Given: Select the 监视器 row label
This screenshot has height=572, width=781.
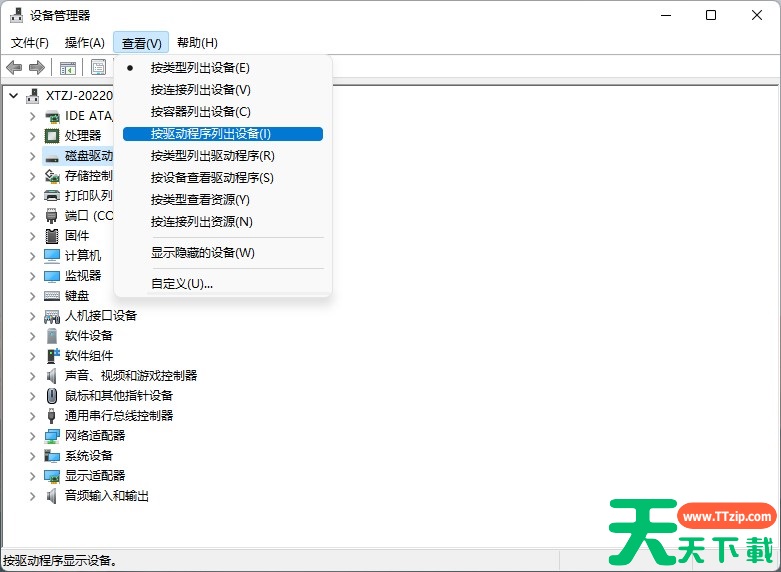Looking at the screenshot, I should point(83,276).
